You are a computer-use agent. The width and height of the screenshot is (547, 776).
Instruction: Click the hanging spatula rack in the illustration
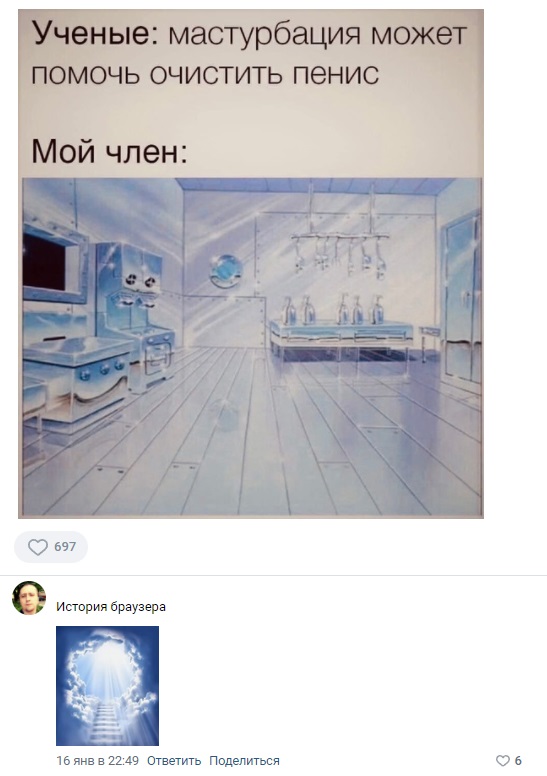(340, 255)
